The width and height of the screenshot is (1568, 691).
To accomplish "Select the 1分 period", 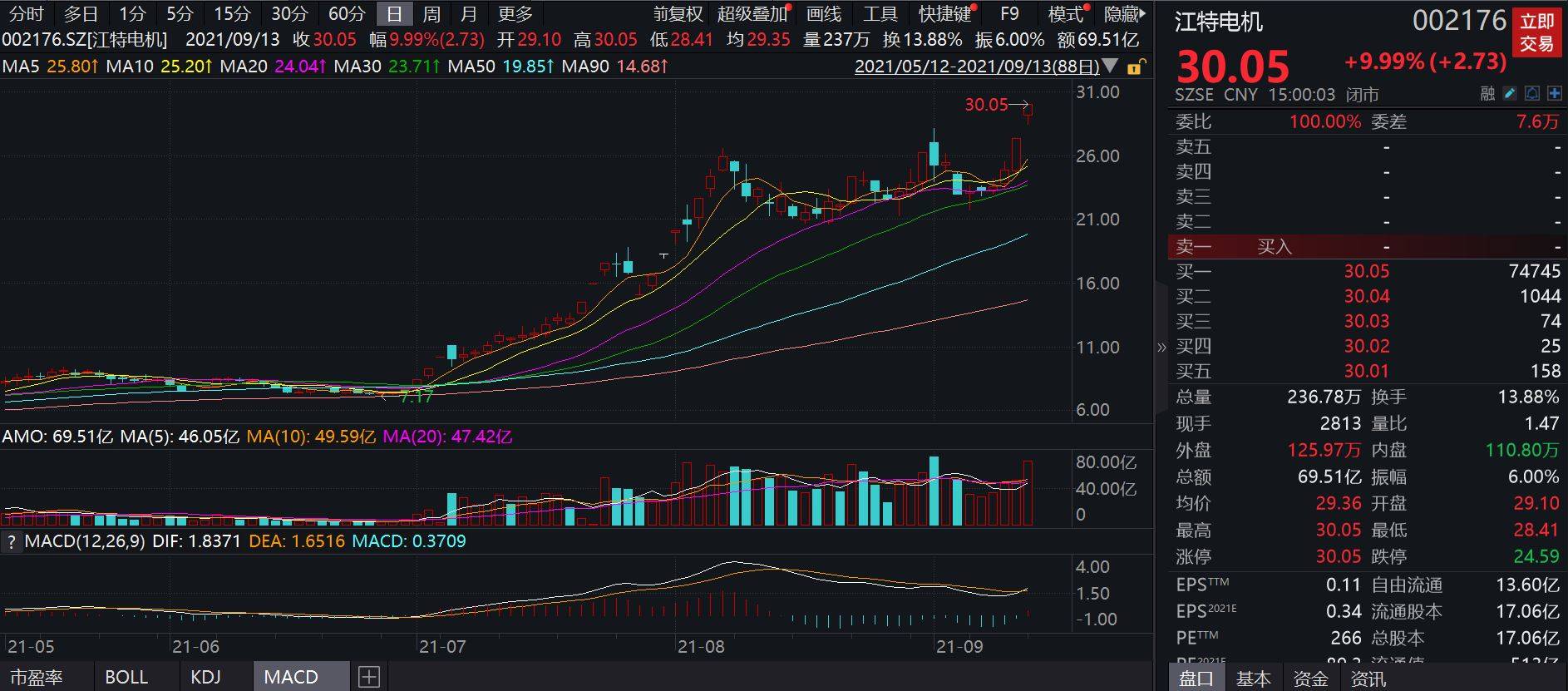I will pyautogui.click(x=132, y=14).
